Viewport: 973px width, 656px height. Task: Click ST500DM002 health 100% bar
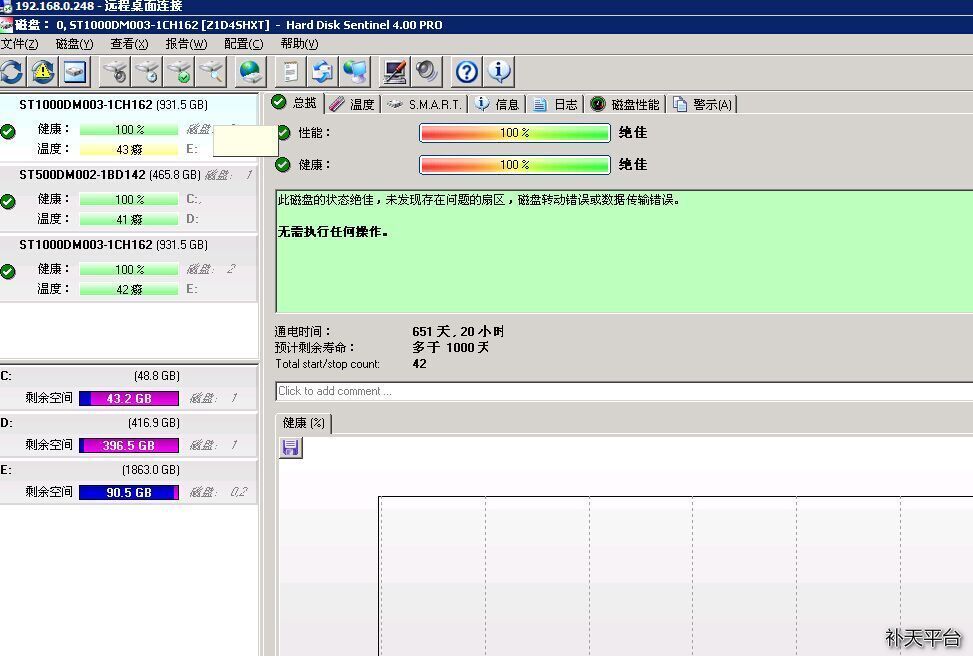coord(129,199)
